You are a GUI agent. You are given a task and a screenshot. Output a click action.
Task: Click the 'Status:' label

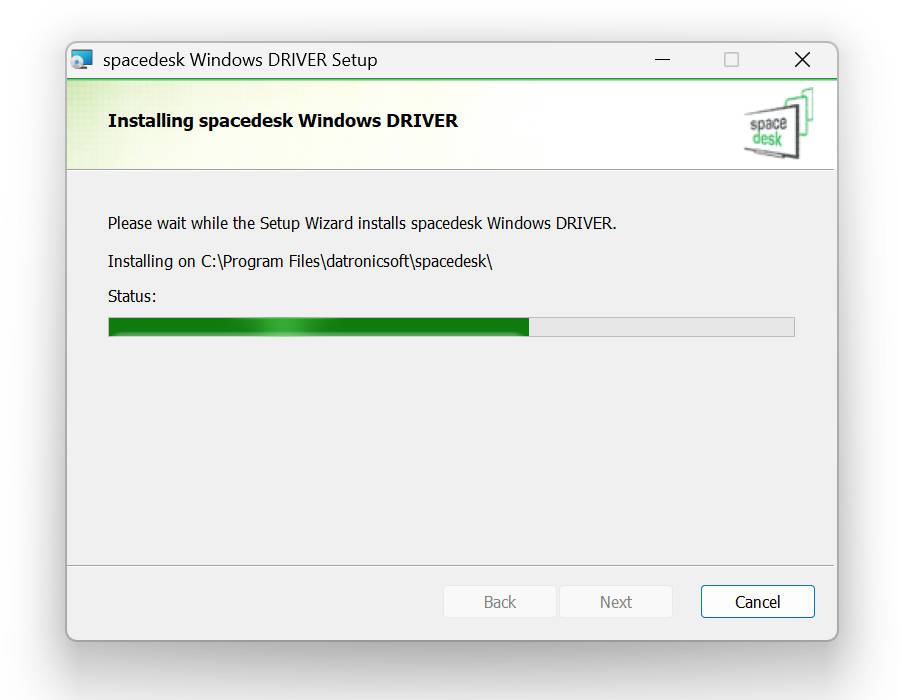[x=132, y=297]
